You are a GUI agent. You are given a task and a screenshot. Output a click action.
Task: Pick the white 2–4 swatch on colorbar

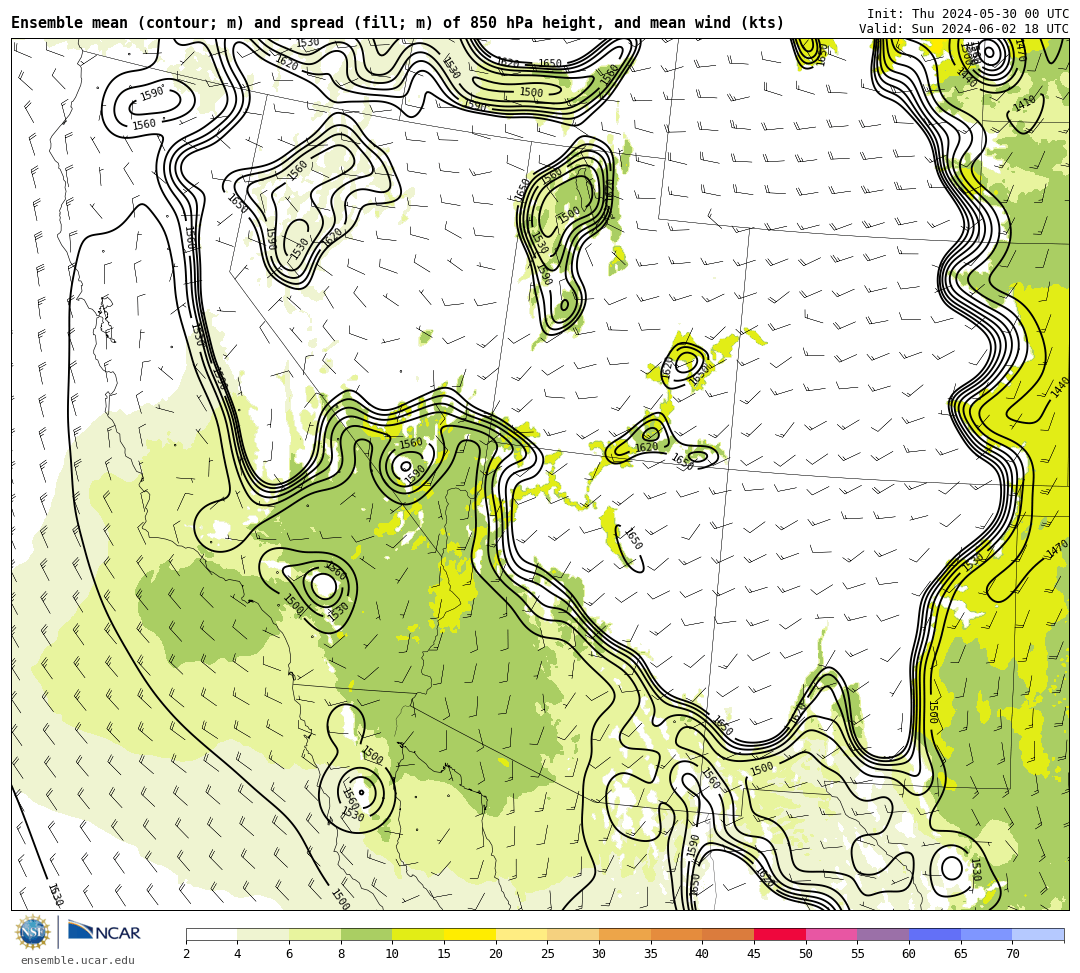coord(211,934)
